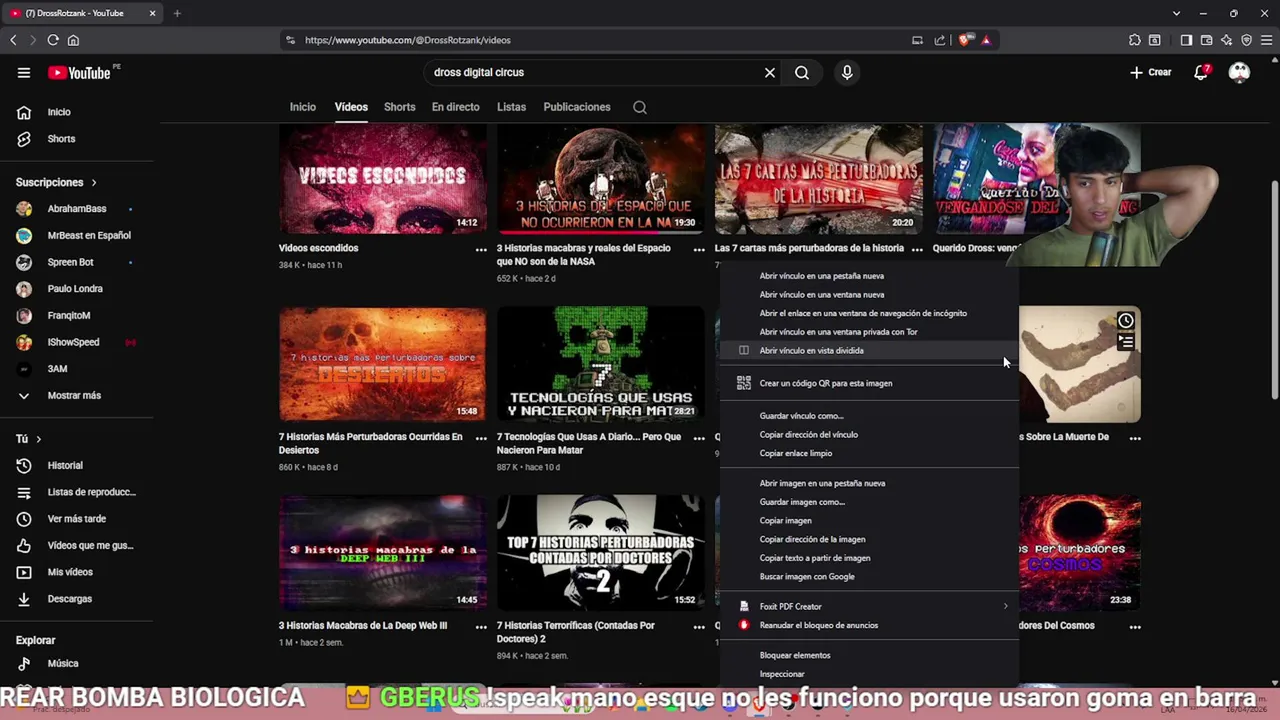
Task: Go back with the browser back arrow
Action: (13, 40)
